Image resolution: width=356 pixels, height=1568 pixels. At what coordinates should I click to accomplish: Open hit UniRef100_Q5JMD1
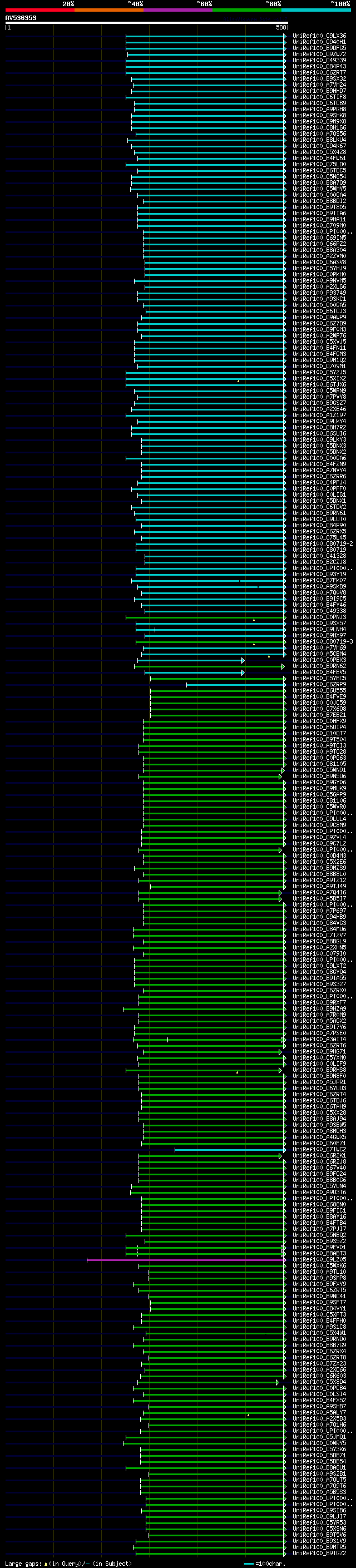[x=319, y=1437]
